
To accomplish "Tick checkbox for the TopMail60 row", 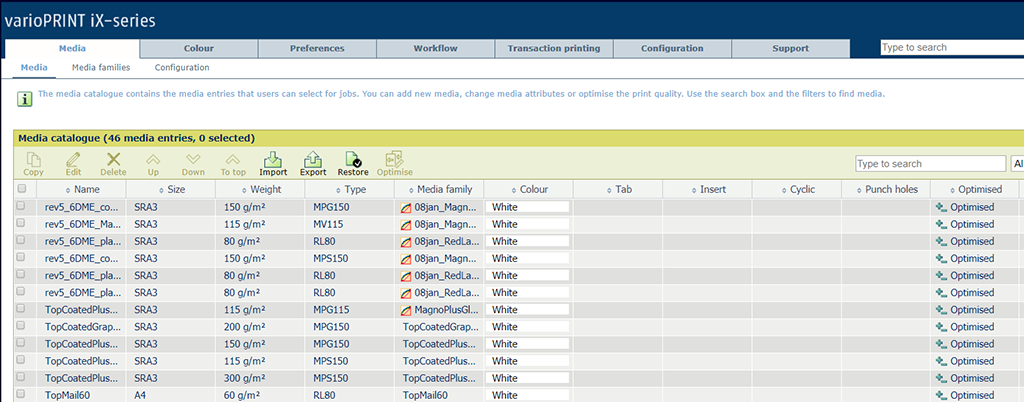I will [x=21, y=394].
